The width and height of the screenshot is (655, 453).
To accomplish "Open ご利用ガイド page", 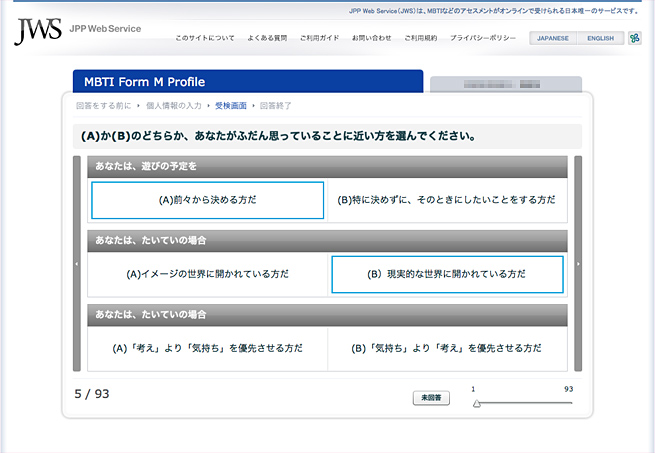I will (x=319, y=38).
